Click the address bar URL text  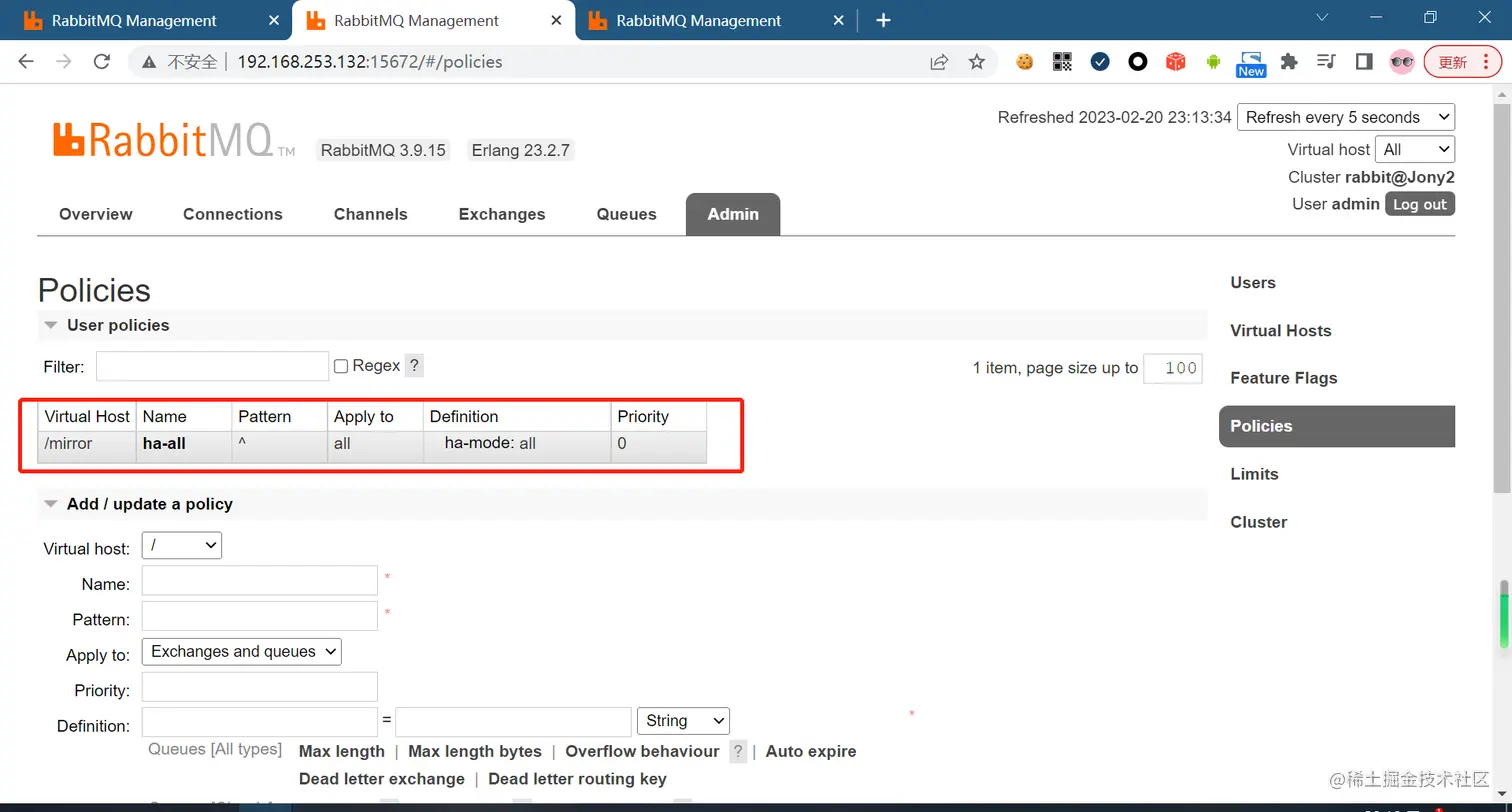pos(370,62)
